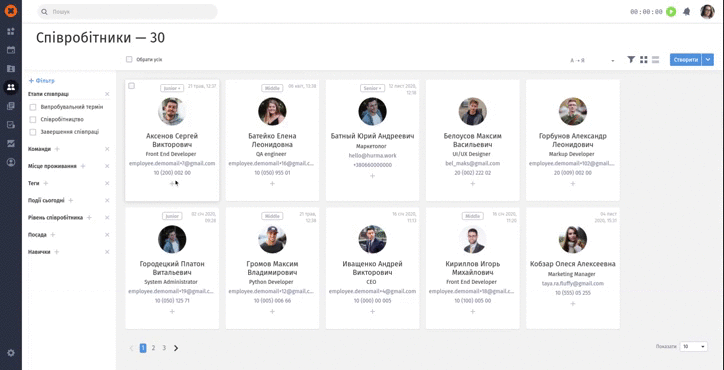Open notifications bell icon
The image size is (724, 370).
[x=687, y=12]
